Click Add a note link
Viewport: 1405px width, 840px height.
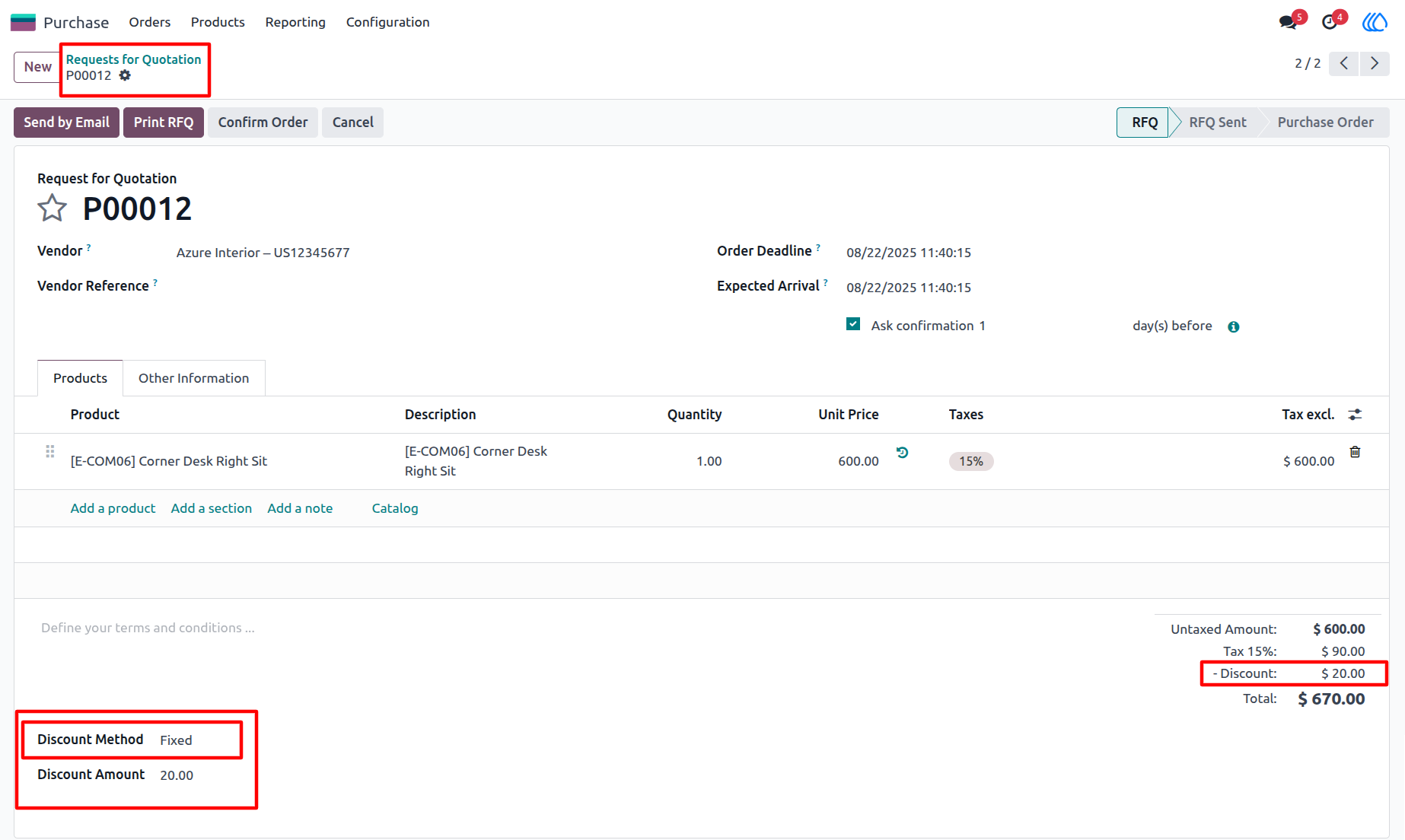[x=300, y=508]
